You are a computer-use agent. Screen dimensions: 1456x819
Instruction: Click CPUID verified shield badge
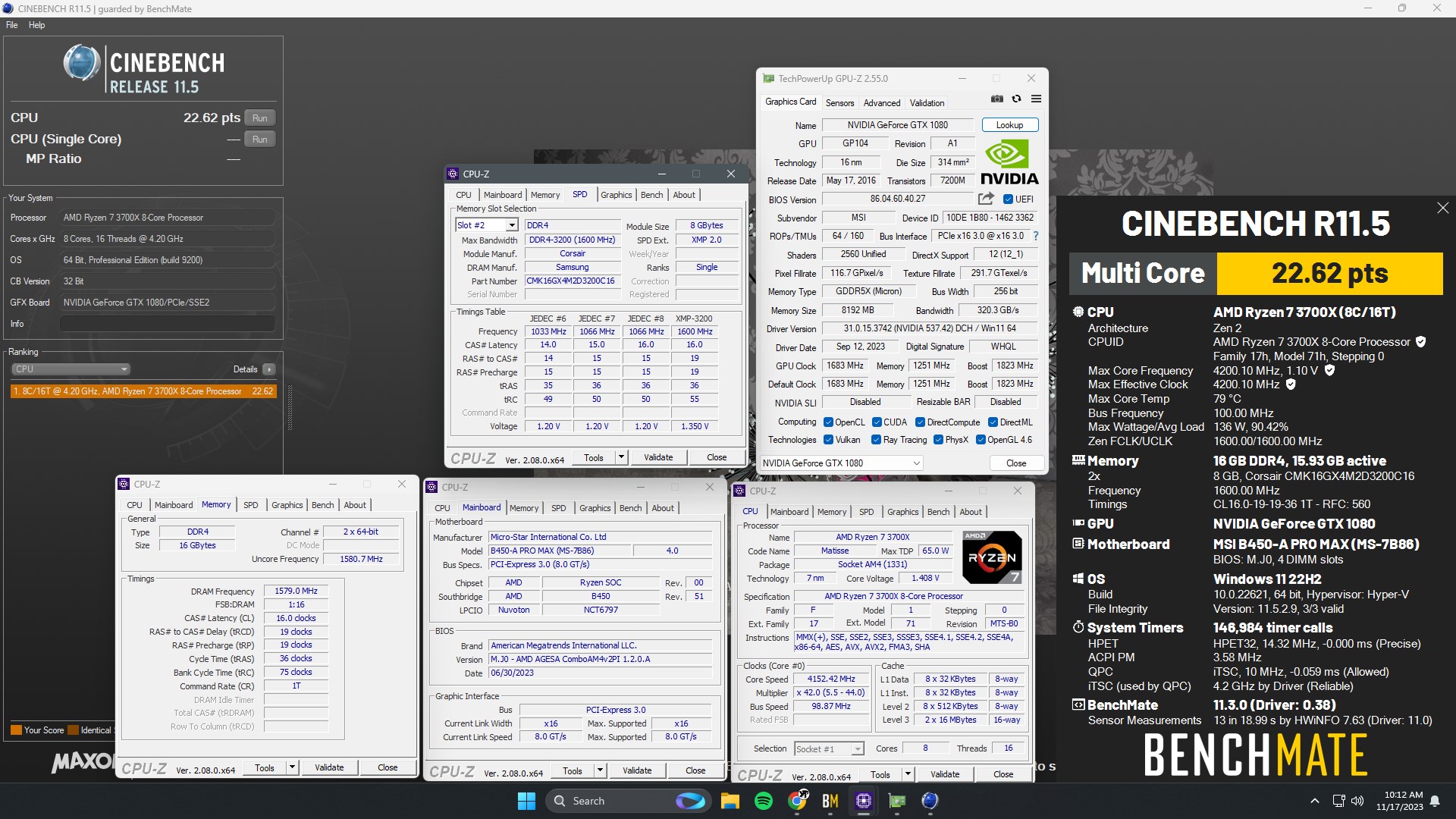point(1420,342)
